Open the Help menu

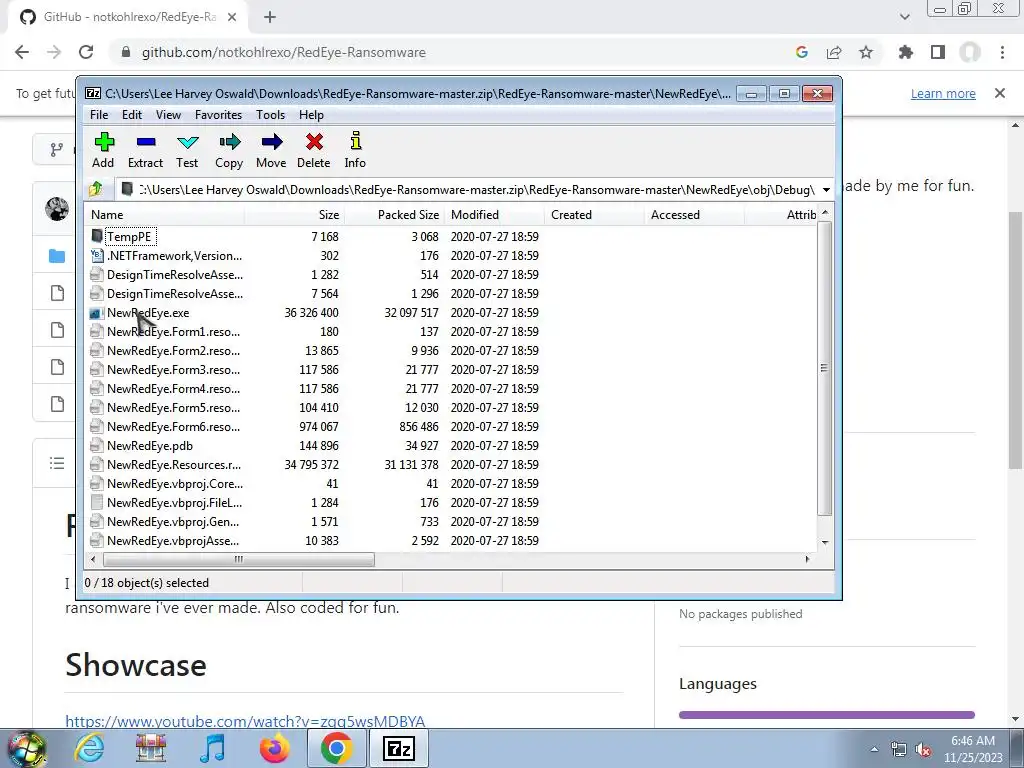312,115
